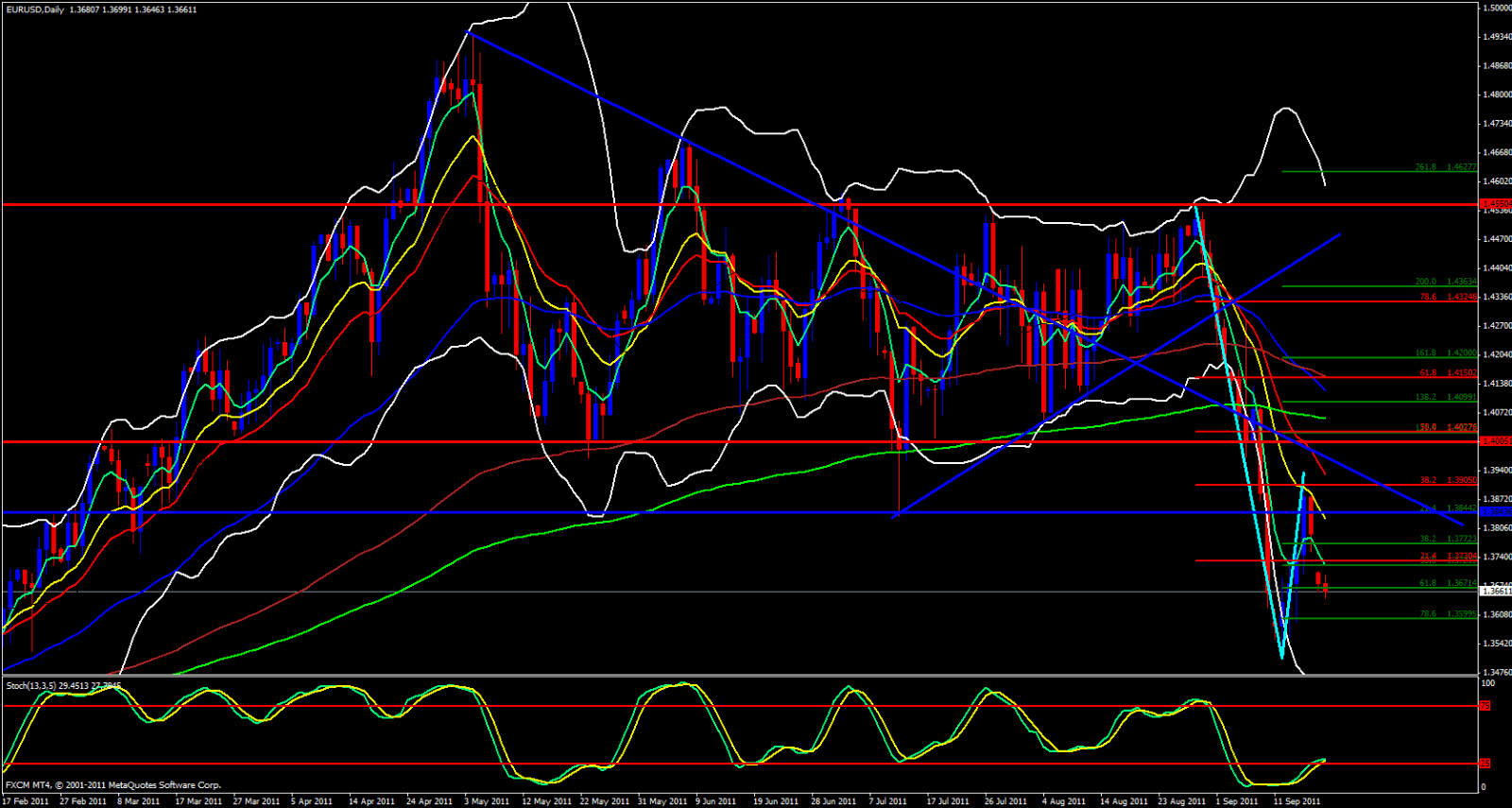This screenshot has width=1512, height=808.
Task: Click the stochastic 25 level tag
Action: pyautogui.click(x=1486, y=764)
